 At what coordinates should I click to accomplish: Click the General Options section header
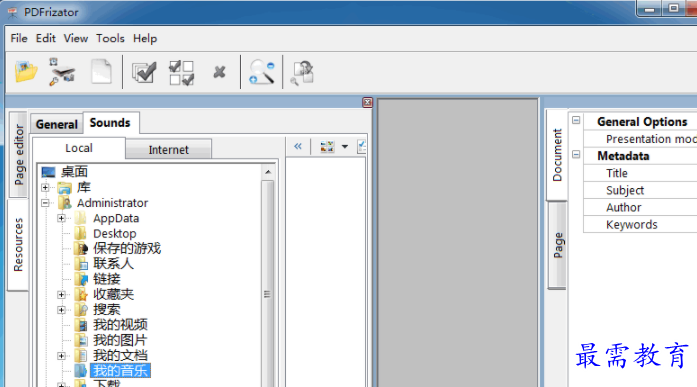pyautogui.click(x=642, y=122)
